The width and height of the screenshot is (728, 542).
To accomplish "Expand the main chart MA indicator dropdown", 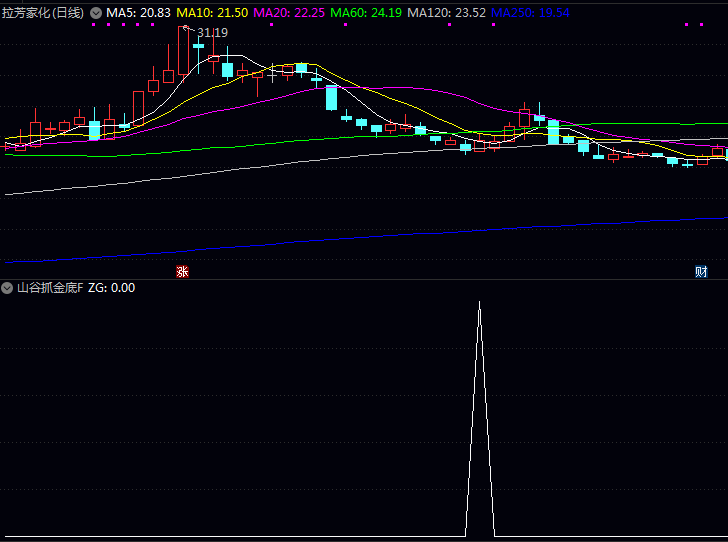I will 96,13.
